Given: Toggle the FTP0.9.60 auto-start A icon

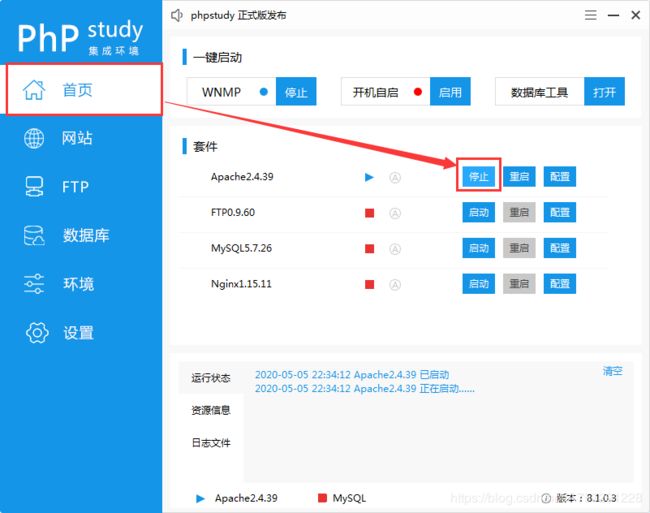Looking at the screenshot, I should point(395,213).
